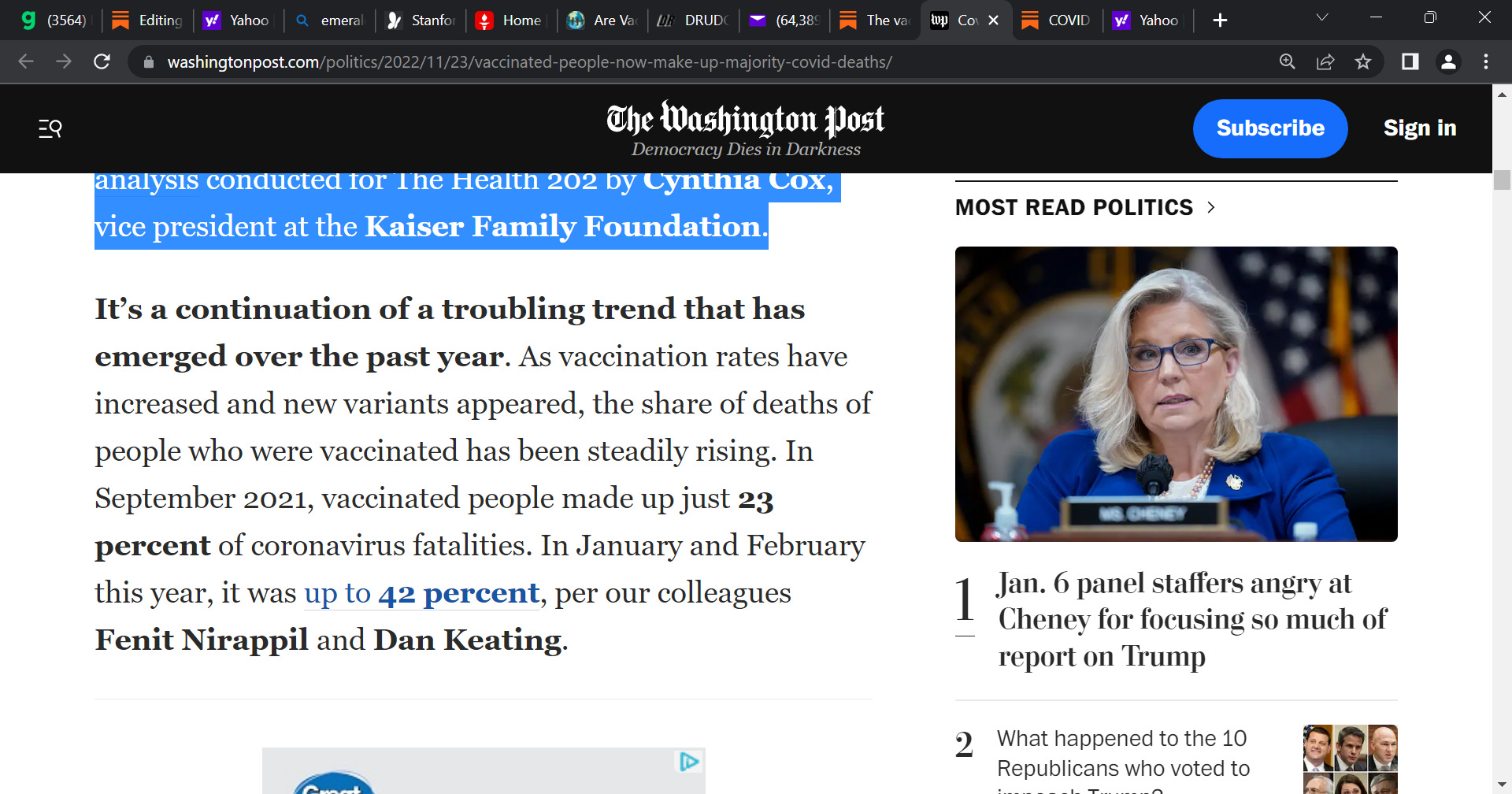Click the Subscribe button
The width and height of the screenshot is (1512, 794).
(1269, 128)
